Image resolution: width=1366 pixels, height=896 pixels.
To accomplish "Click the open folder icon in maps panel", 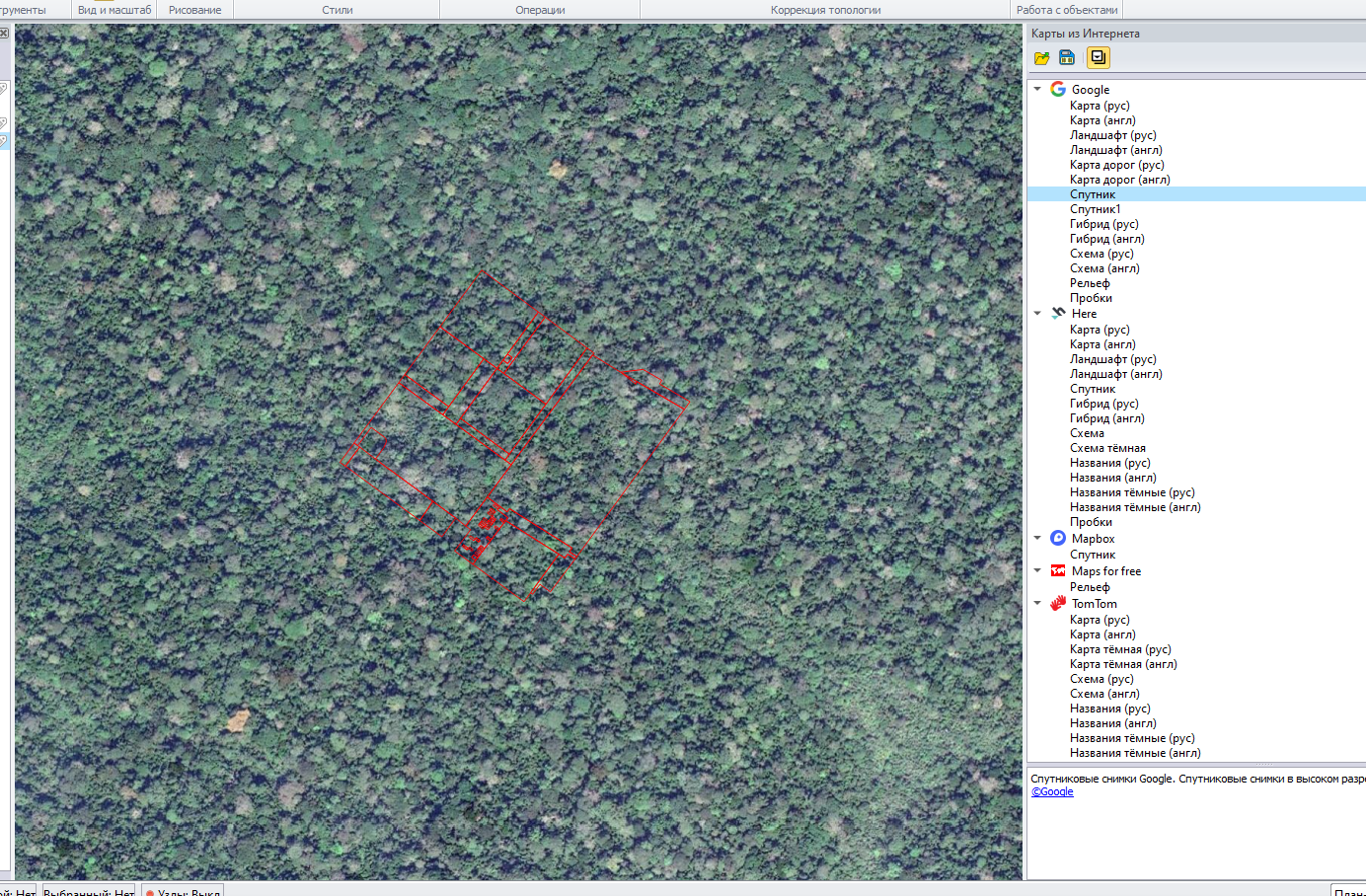I will point(1041,58).
